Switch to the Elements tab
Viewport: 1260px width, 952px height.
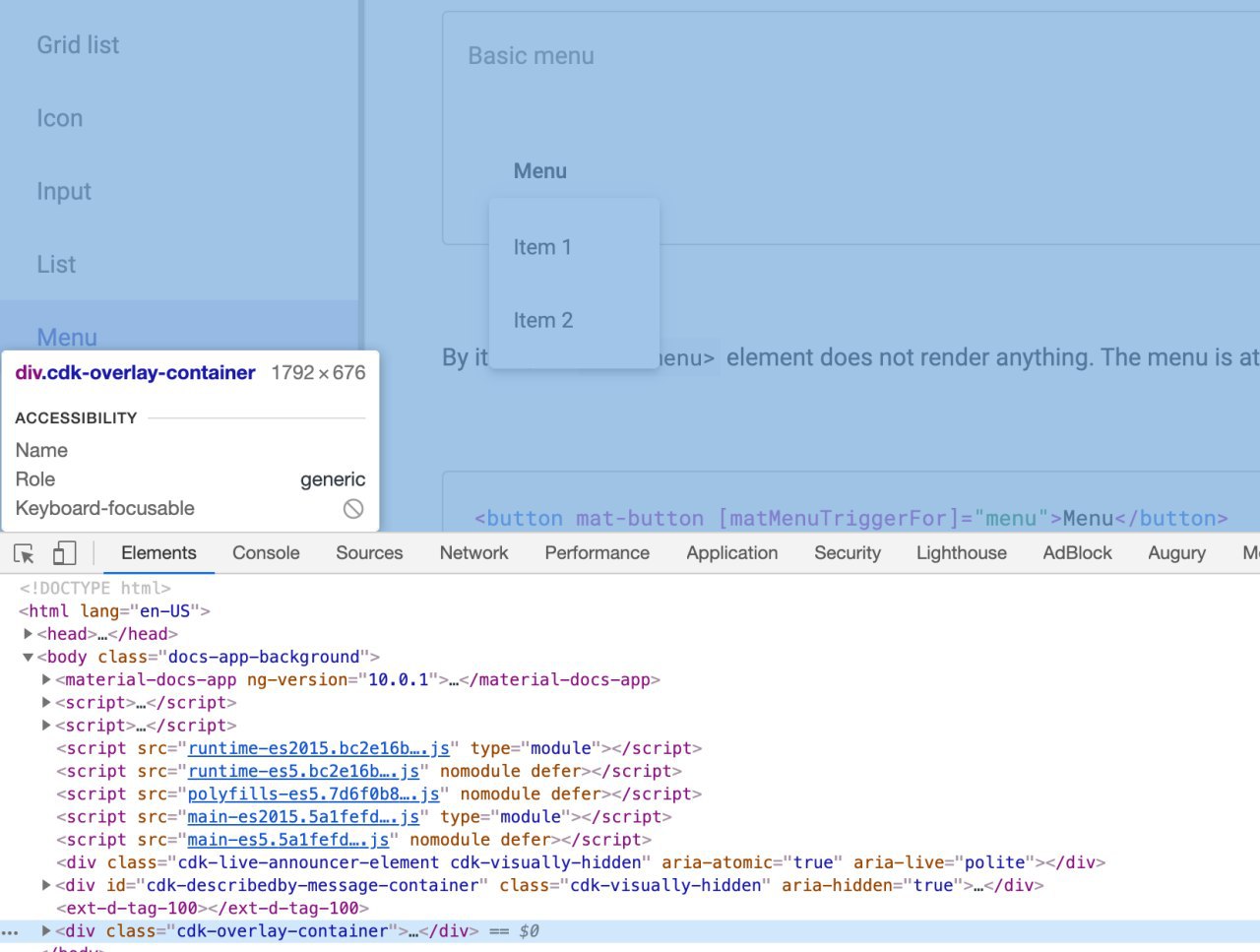click(x=158, y=553)
